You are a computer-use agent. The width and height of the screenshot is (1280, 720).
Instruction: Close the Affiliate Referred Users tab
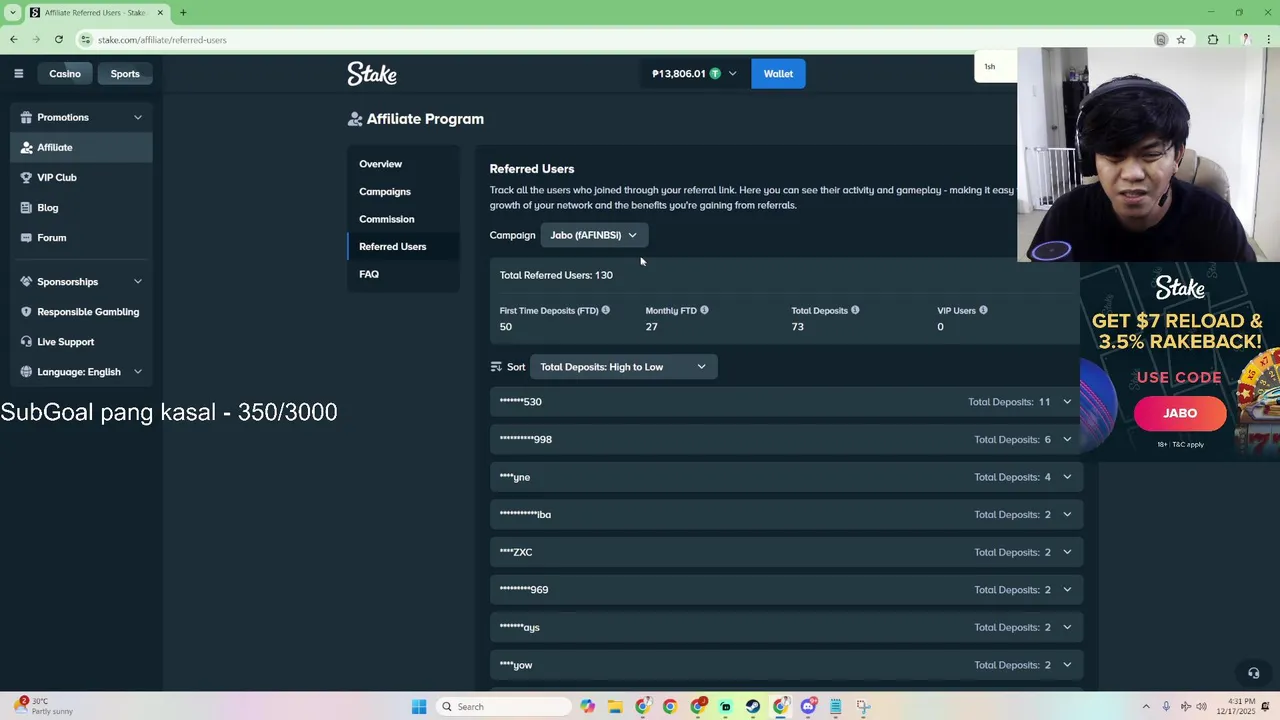point(160,13)
